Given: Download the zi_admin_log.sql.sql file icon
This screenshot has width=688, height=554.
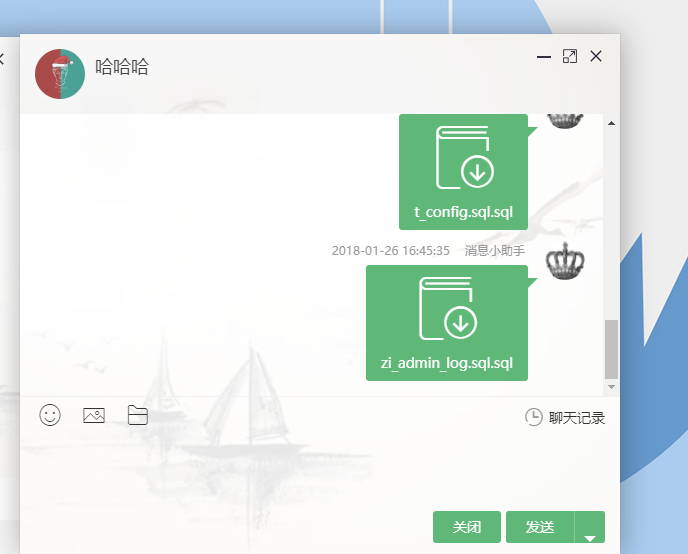Looking at the screenshot, I should pos(448,308).
